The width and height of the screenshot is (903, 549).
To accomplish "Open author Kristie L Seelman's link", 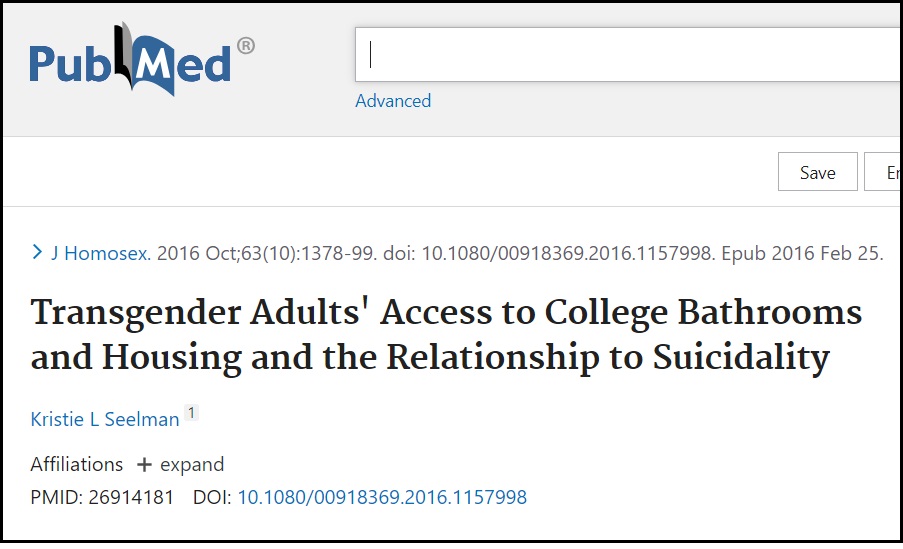I will click(105, 419).
